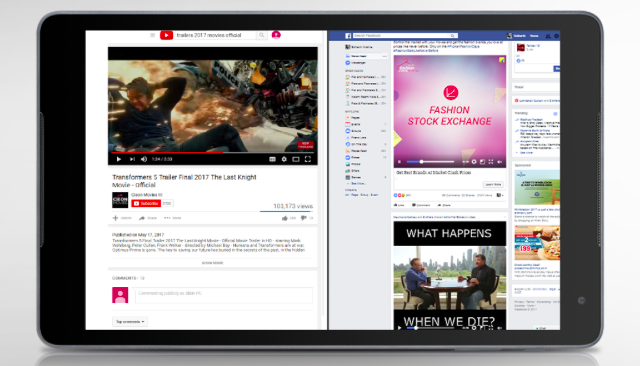
Task: Open the Top comments sort dropdown
Action: point(130,322)
